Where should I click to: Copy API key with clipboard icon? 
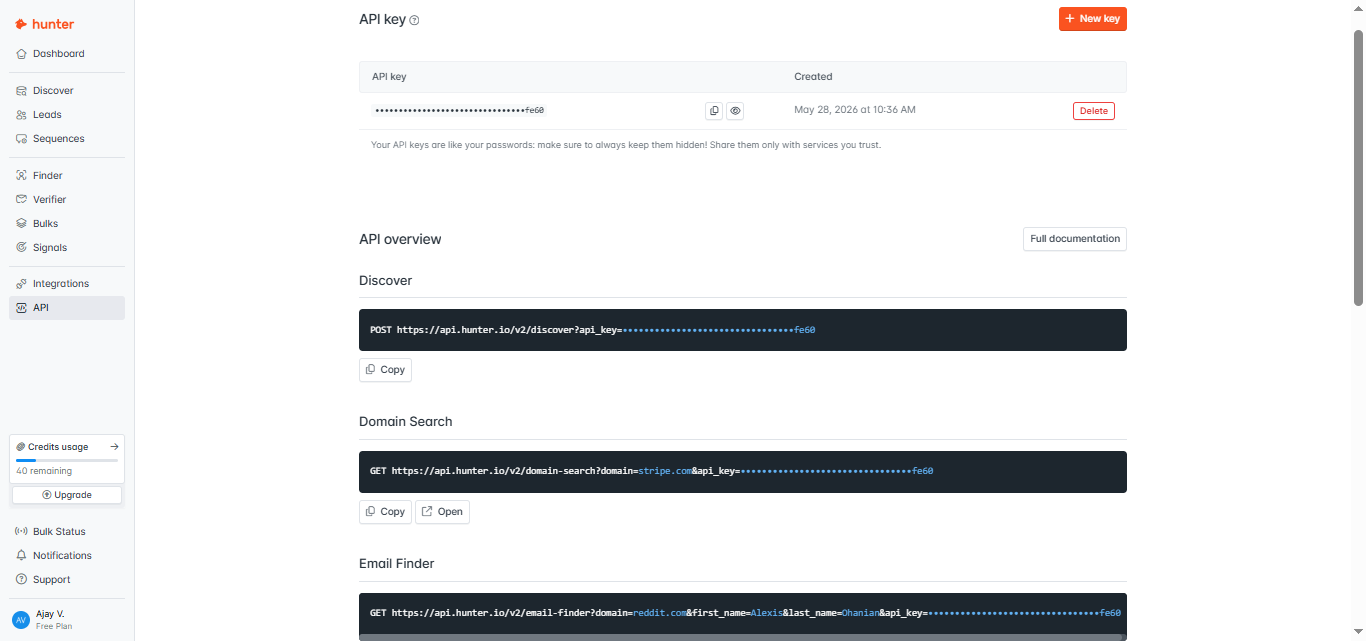pyautogui.click(x=714, y=111)
